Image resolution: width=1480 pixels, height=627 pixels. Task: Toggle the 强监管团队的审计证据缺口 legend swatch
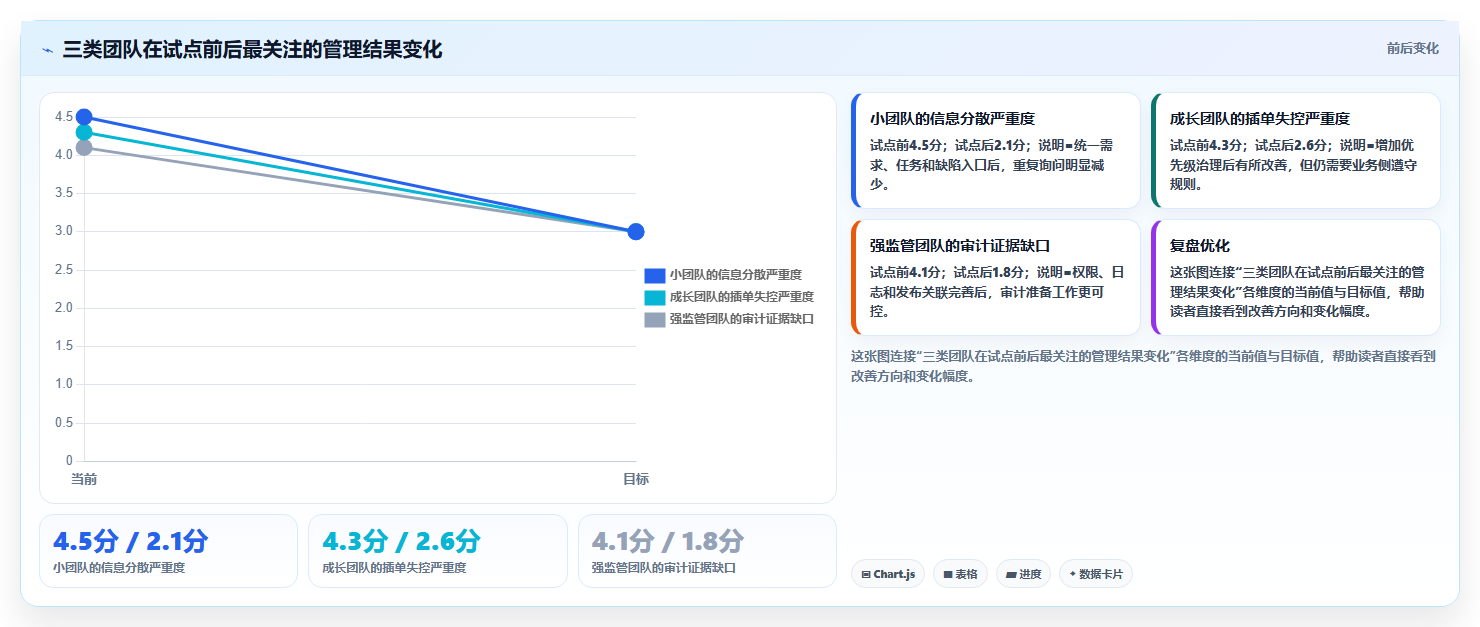click(655, 319)
